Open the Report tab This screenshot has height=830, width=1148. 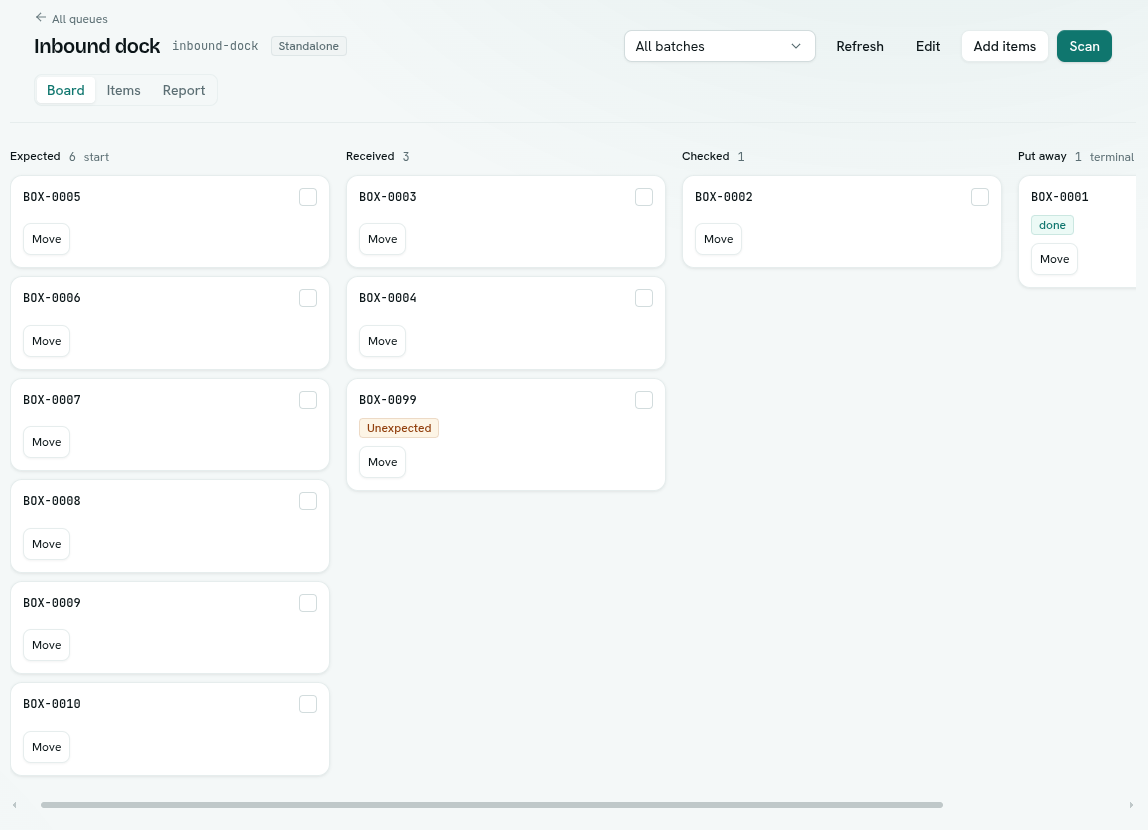pos(184,90)
